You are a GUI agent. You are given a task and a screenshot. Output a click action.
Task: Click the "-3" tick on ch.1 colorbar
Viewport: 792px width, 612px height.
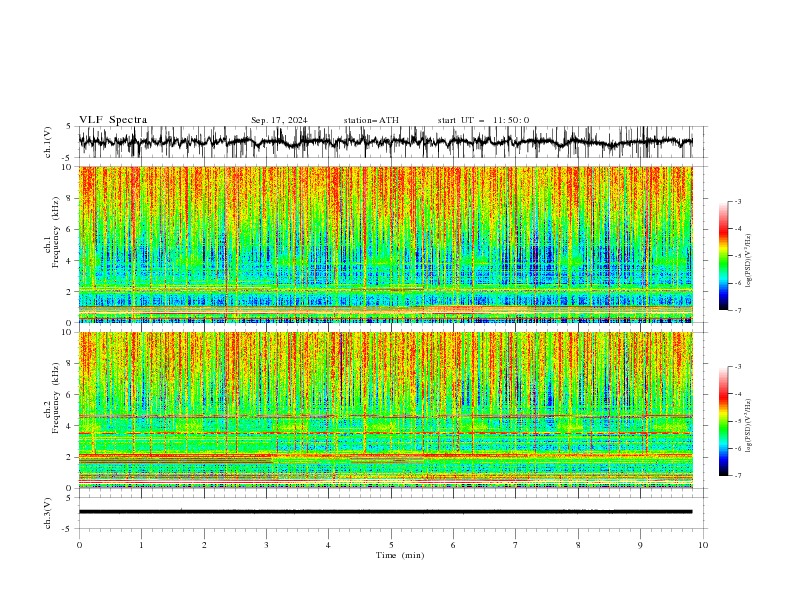(737, 201)
